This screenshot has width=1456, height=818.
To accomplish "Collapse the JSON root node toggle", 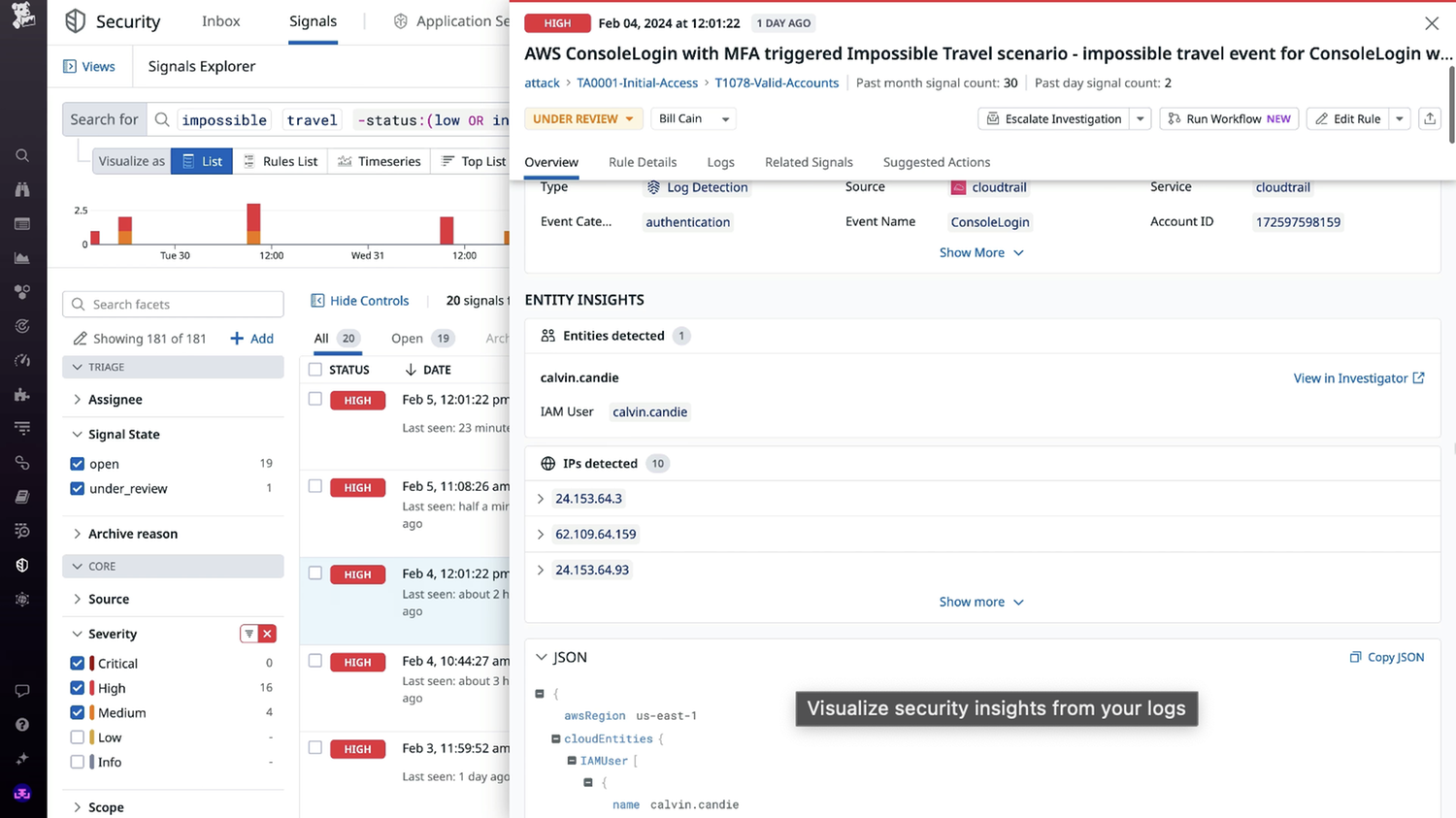I will (x=540, y=694).
